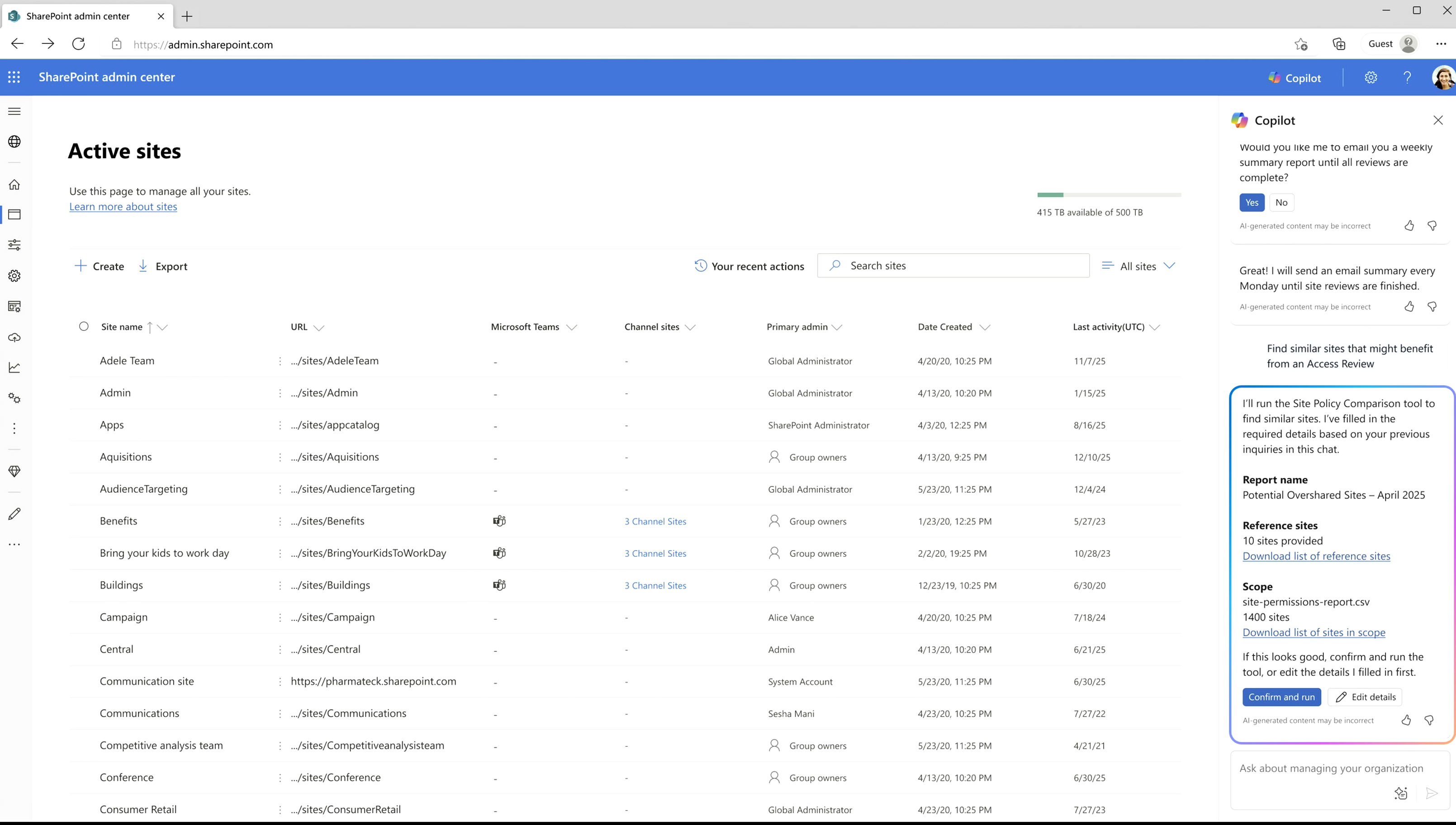Open the help question mark icon

[x=1407, y=77]
